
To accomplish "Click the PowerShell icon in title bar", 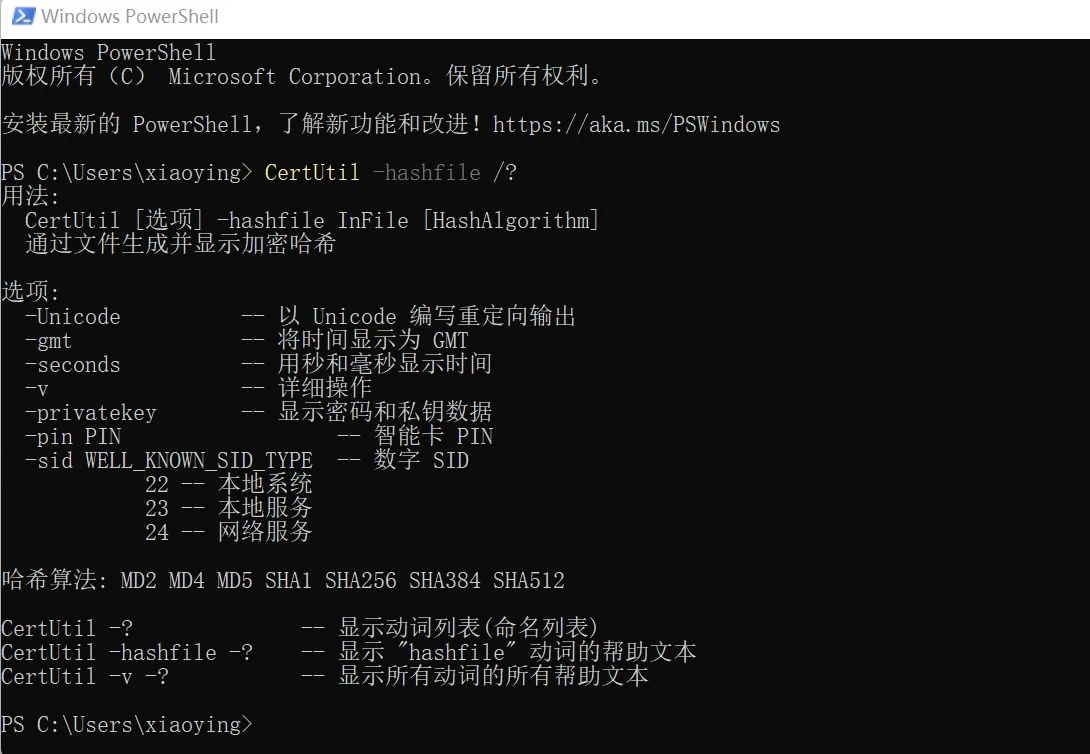I will pos(22,17).
